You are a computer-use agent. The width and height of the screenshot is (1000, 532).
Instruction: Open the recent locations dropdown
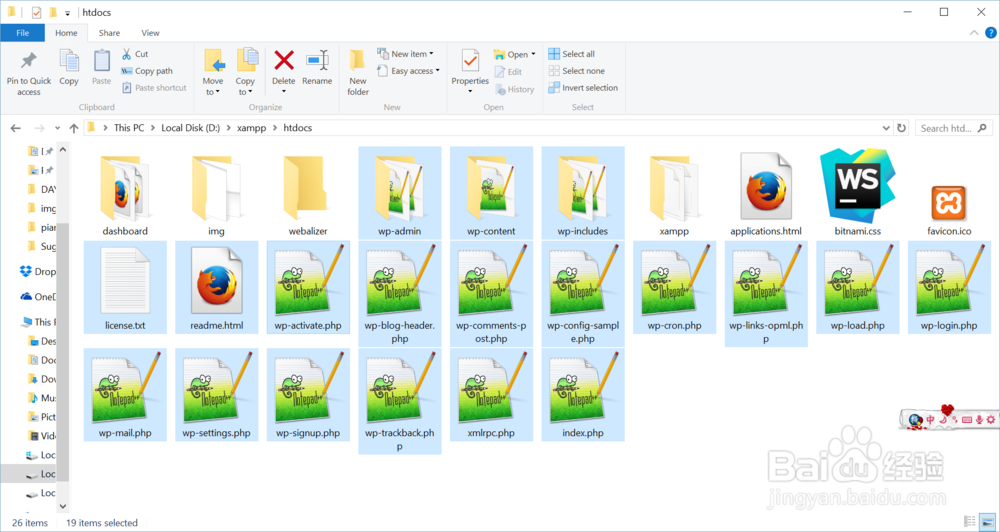click(x=57, y=128)
